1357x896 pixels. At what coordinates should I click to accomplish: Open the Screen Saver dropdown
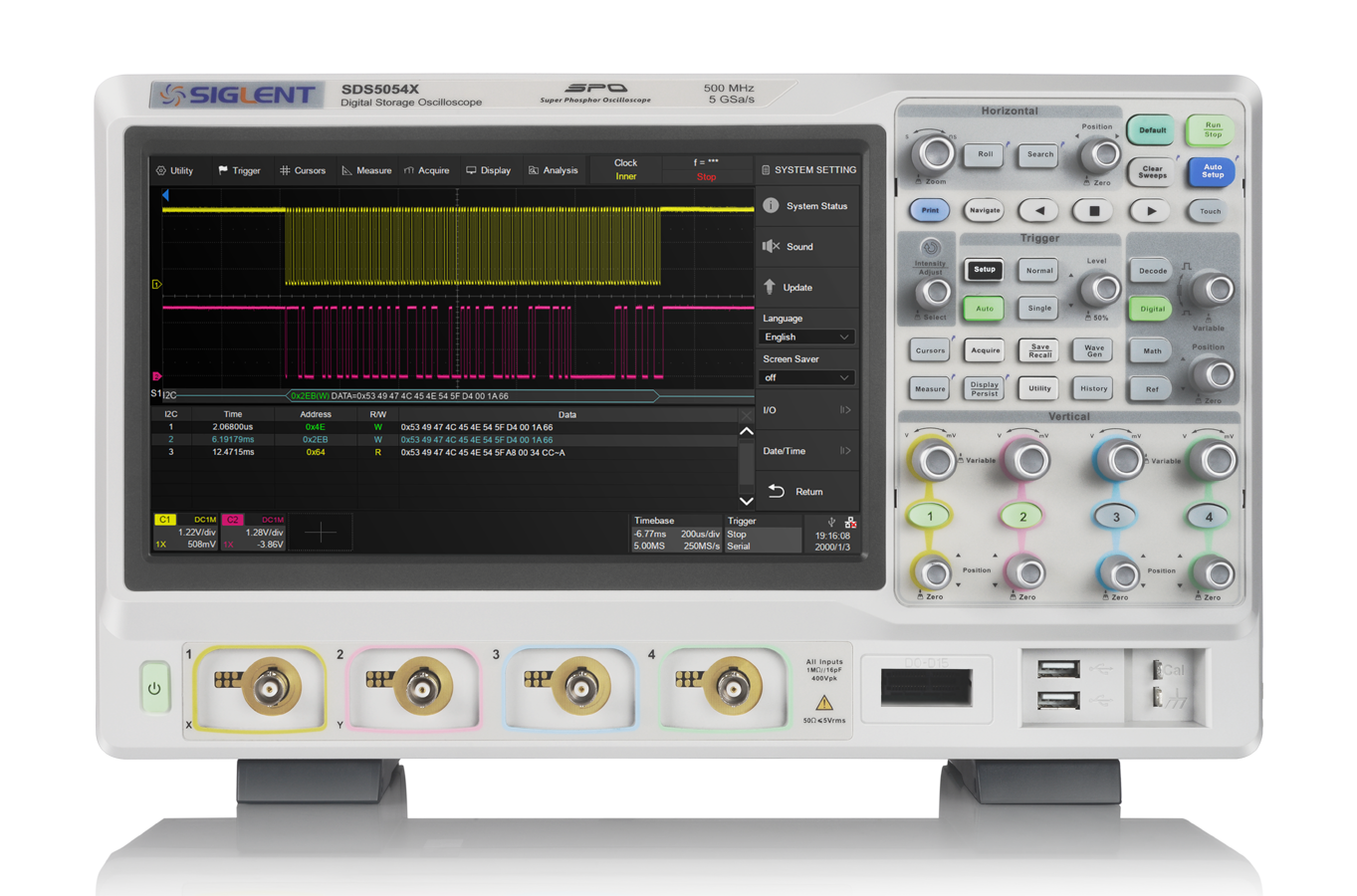(805, 378)
